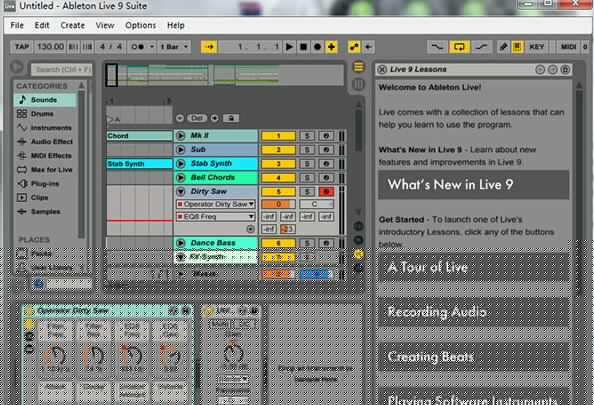Collapse the Dirty Saw track
Image resolution: width=594 pixels, height=405 pixels.
pyautogui.click(x=181, y=192)
